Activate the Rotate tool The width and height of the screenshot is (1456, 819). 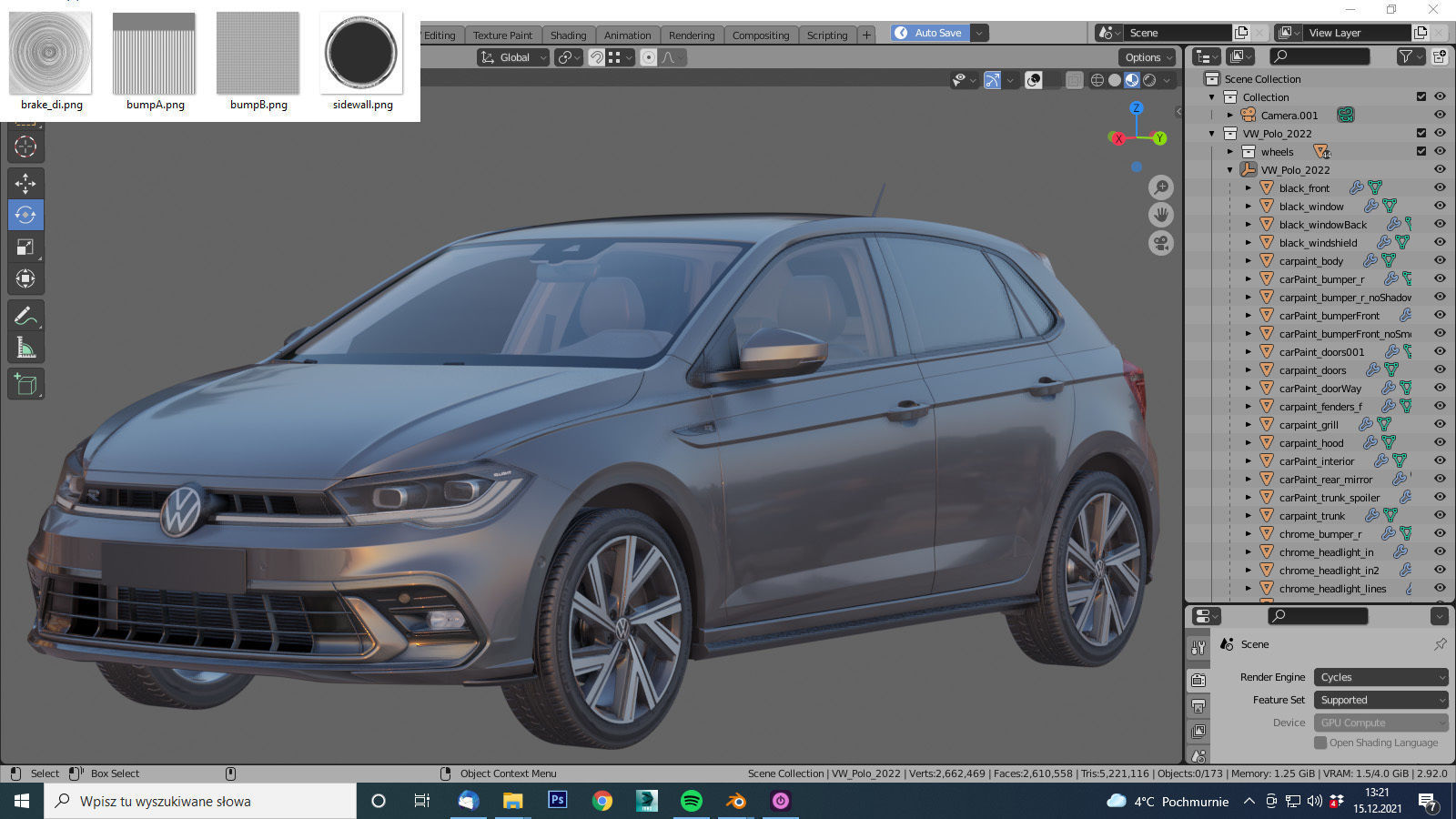coord(25,215)
